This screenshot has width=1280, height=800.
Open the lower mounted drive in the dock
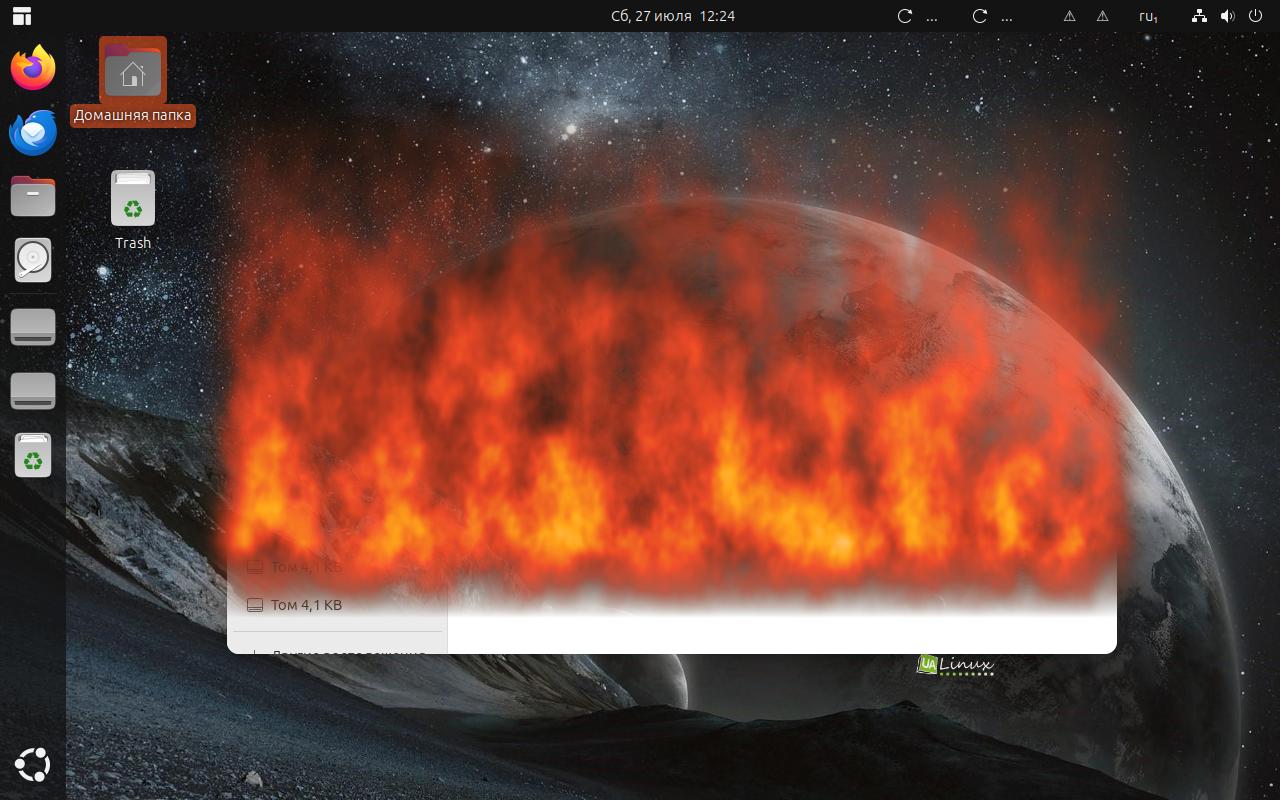pos(33,391)
